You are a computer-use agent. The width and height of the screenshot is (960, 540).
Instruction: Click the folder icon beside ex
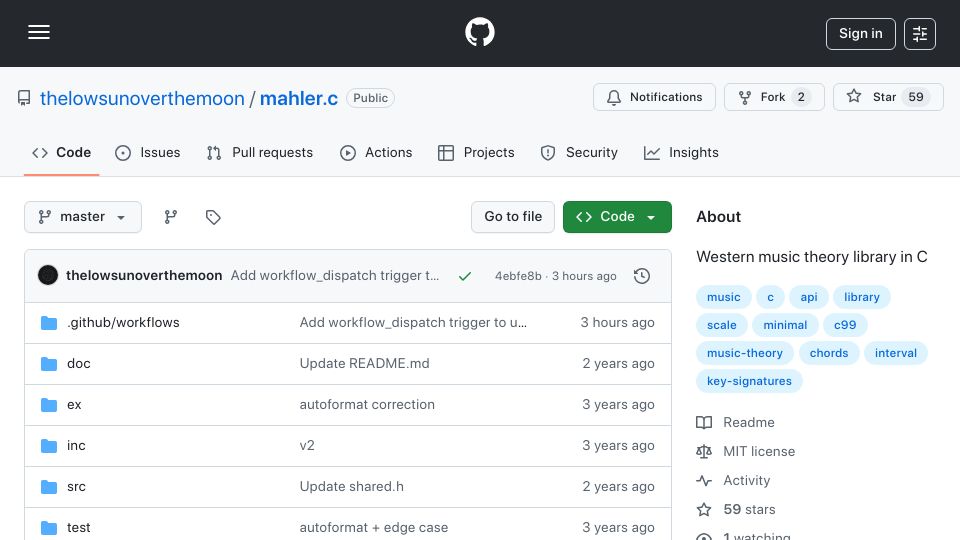tap(49, 405)
